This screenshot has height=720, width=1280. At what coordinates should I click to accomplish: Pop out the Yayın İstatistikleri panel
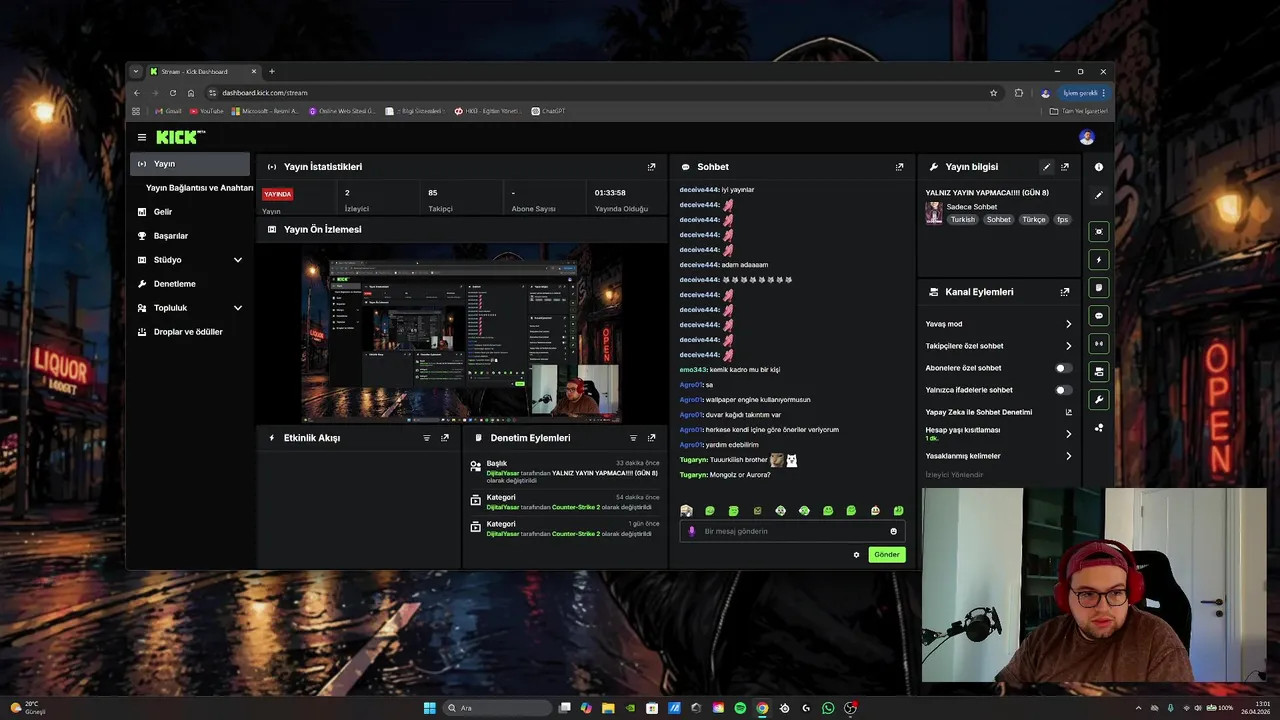651,167
